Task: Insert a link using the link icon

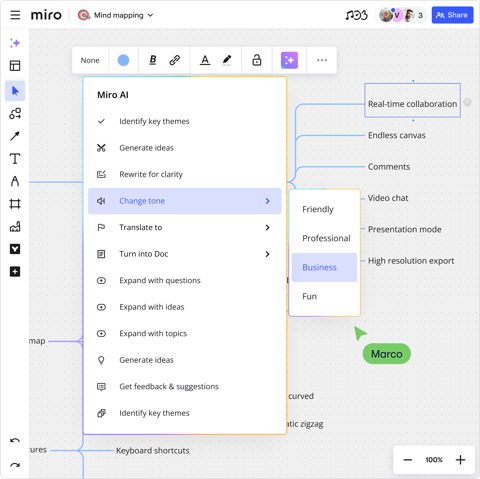Action: tap(175, 60)
